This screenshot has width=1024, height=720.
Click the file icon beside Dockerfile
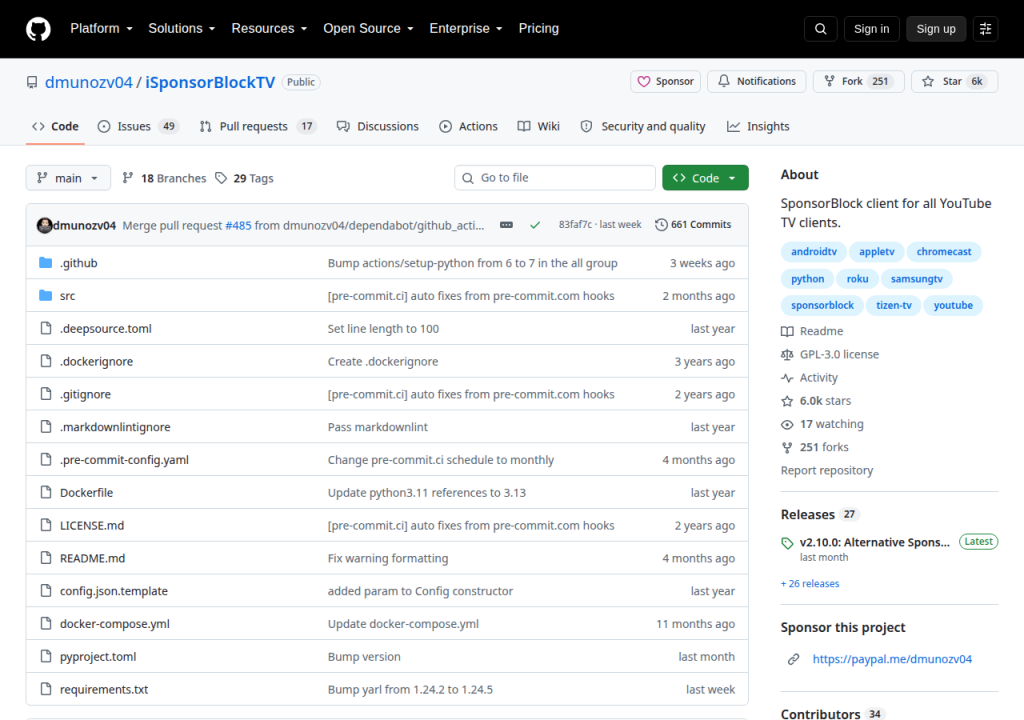(x=46, y=492)
